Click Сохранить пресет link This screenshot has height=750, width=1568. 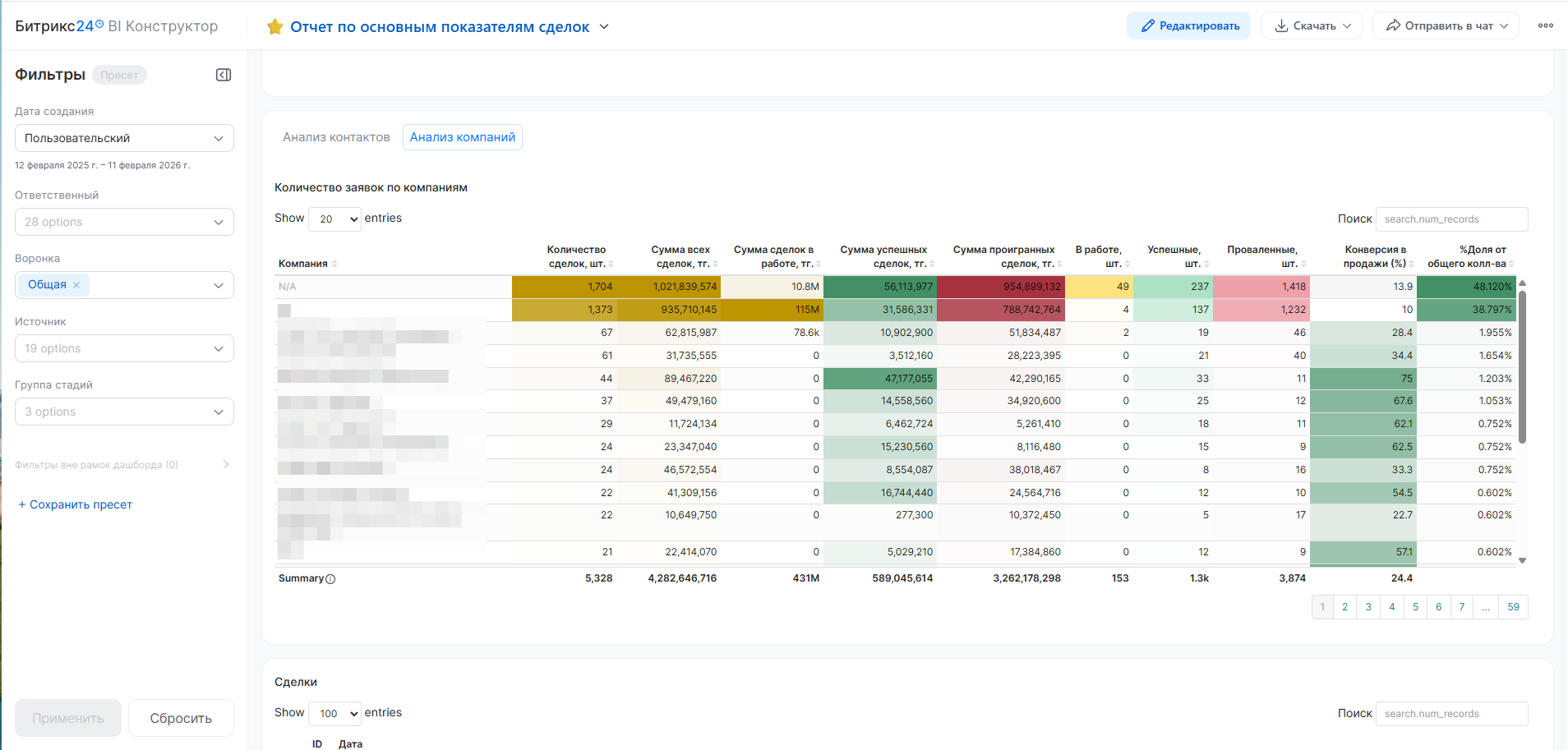pyautogui.click(x=76, y=504)
